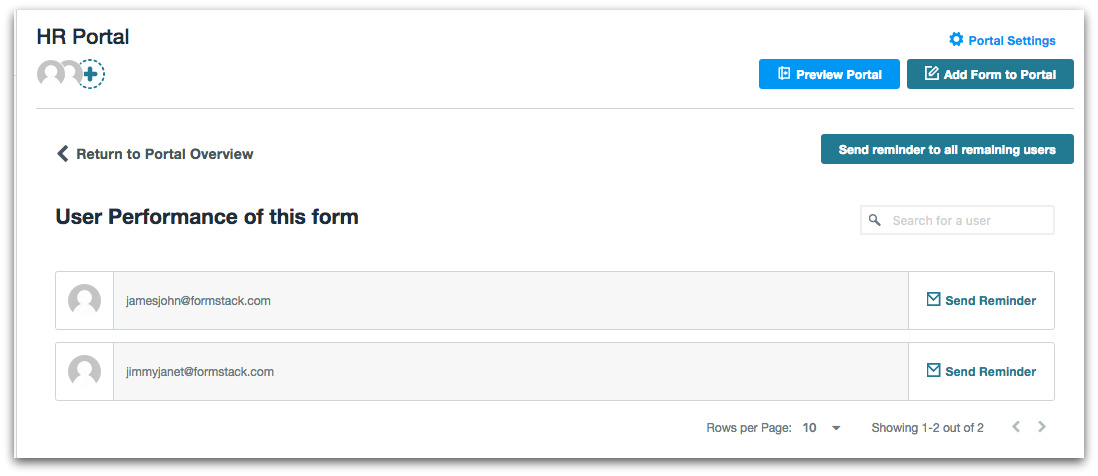
Task: Click jamesjohn's avatar icon
Action: (84, 300)
